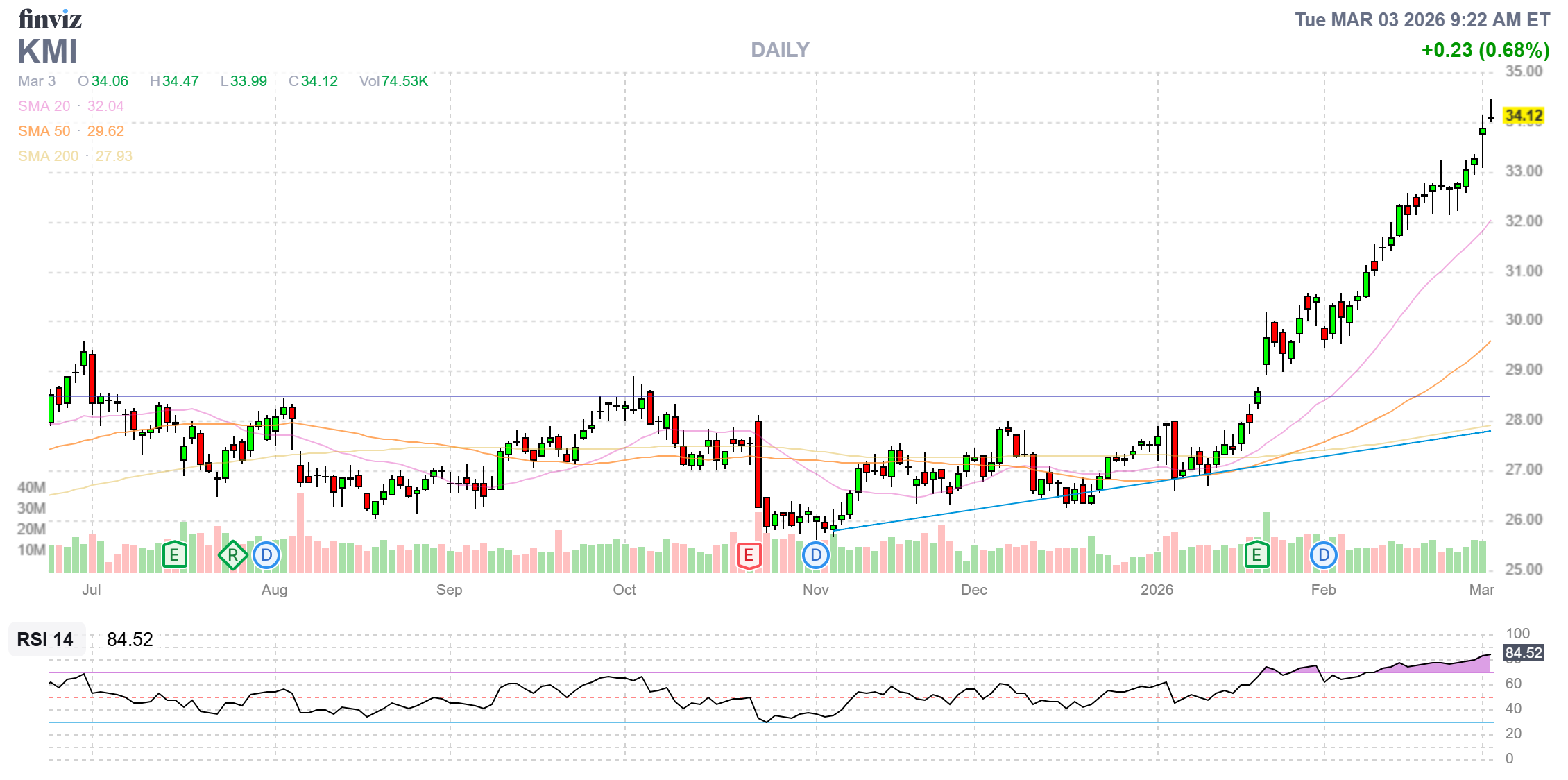Click the Nov label on the date axis
The width and height of the screenshot is (1568, 780).
(x=815, y=590)
